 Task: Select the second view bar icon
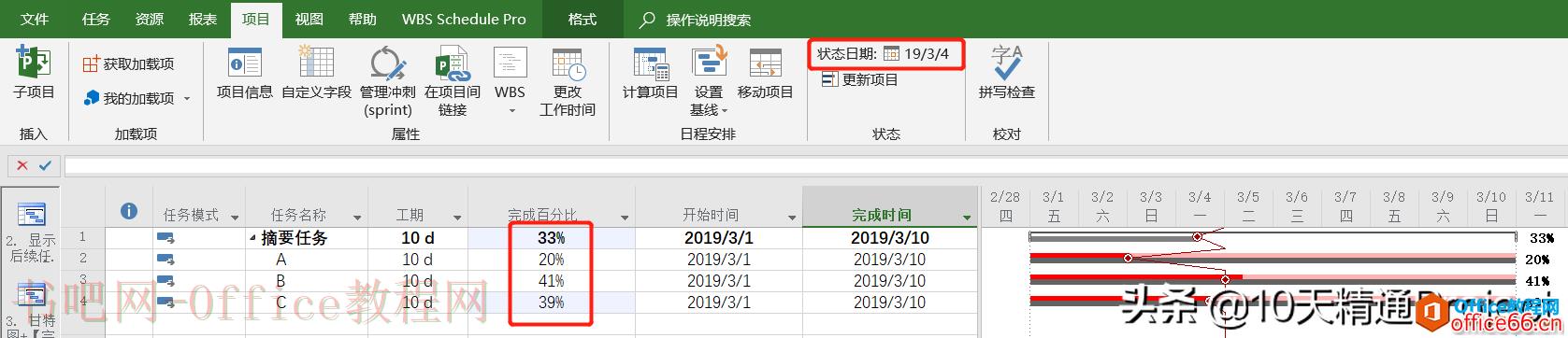[x=32, y=296]
